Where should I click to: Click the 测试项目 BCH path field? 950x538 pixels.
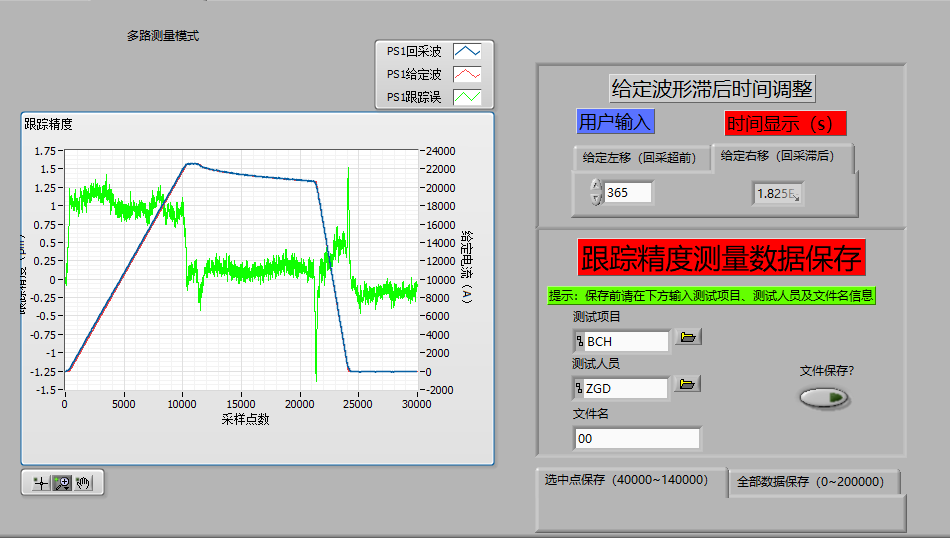point(625,342)
